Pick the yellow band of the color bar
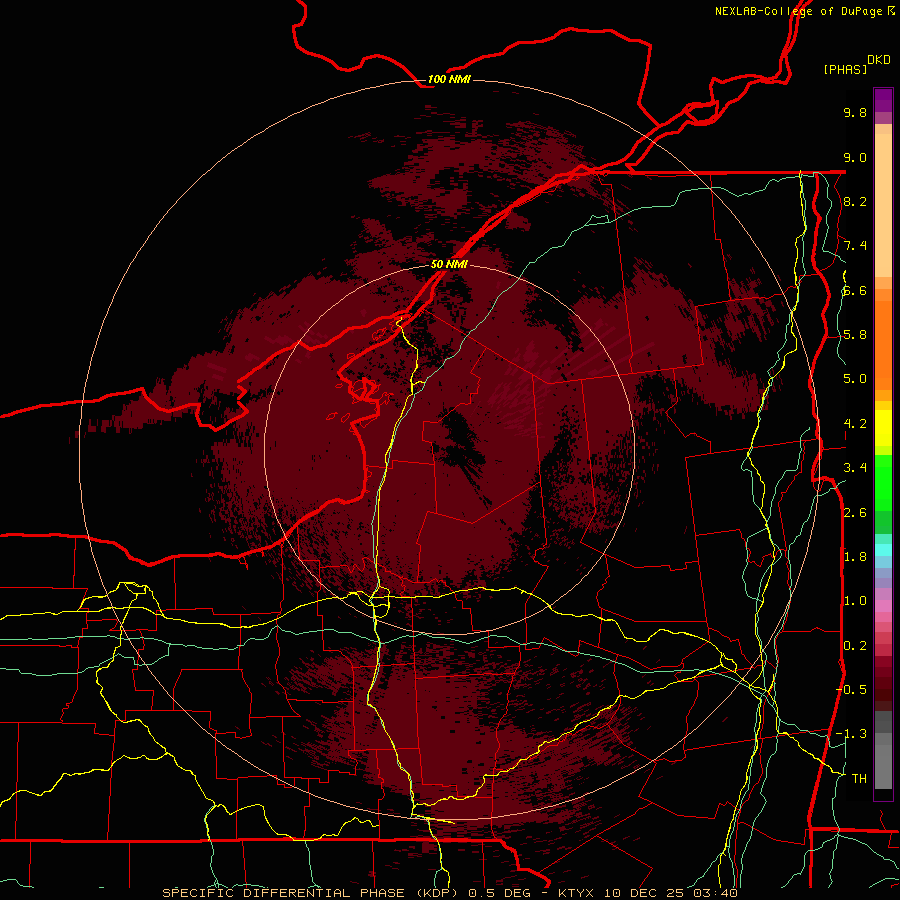The height and width of the screenshot is (900, 900). [x=883, y=428]
